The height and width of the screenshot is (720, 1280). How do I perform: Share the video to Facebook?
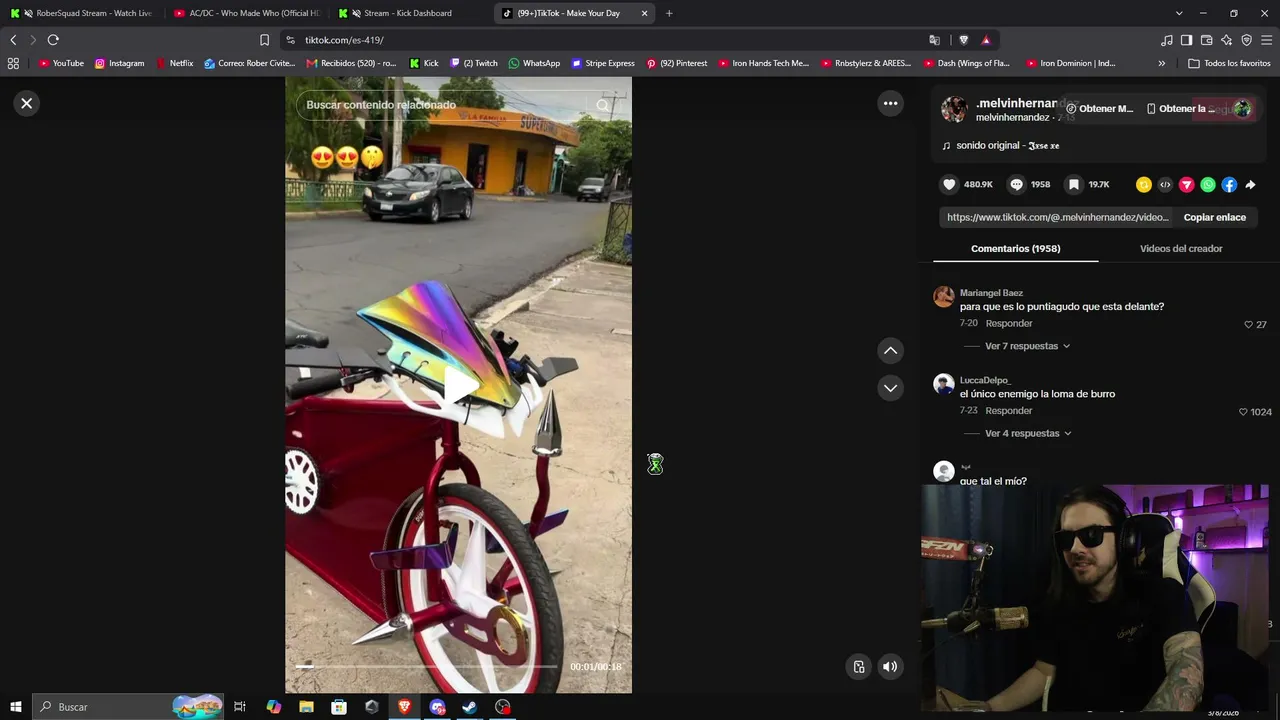[x=1229, y=184]
